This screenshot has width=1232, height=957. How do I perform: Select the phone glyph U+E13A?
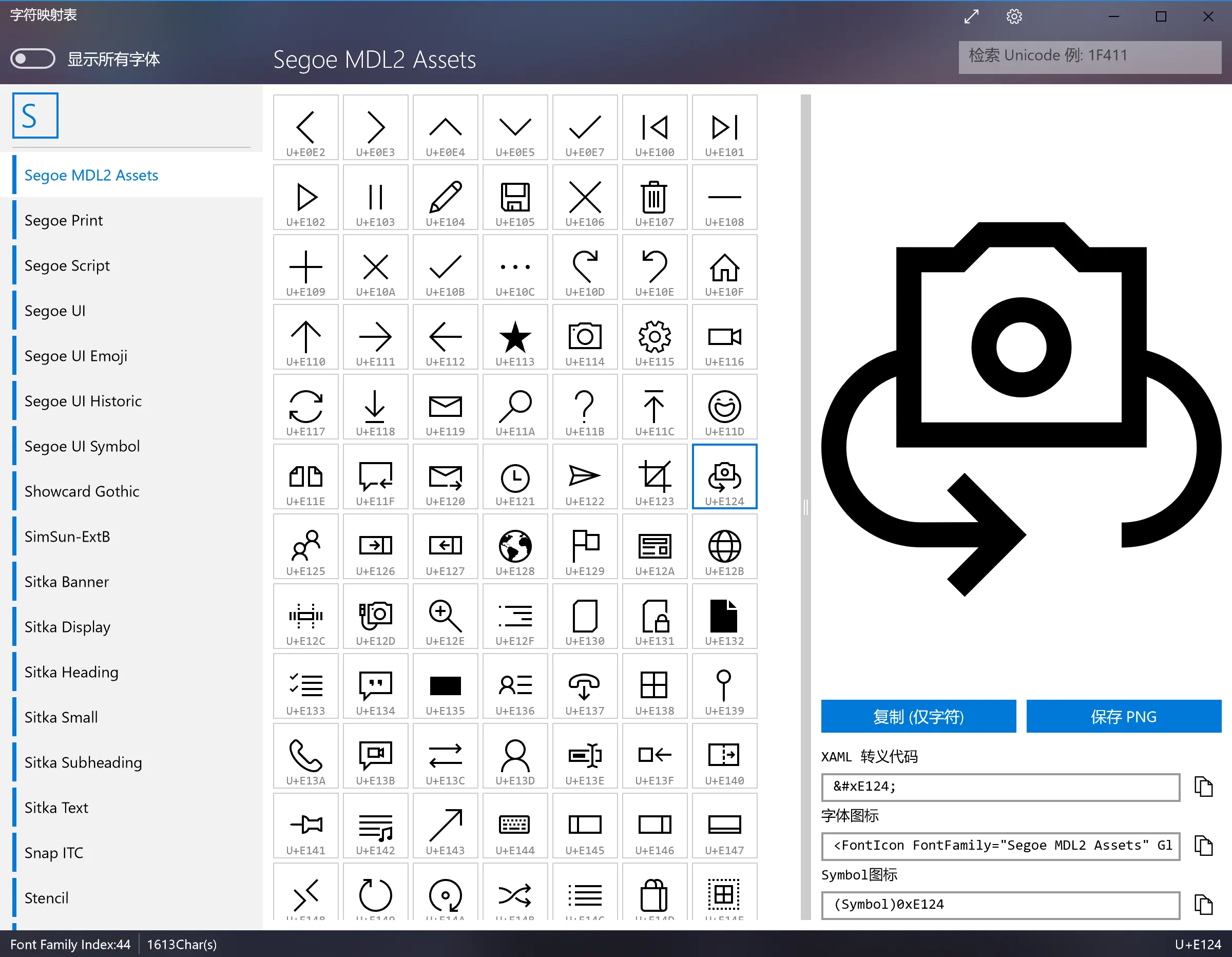pos(305,757)
